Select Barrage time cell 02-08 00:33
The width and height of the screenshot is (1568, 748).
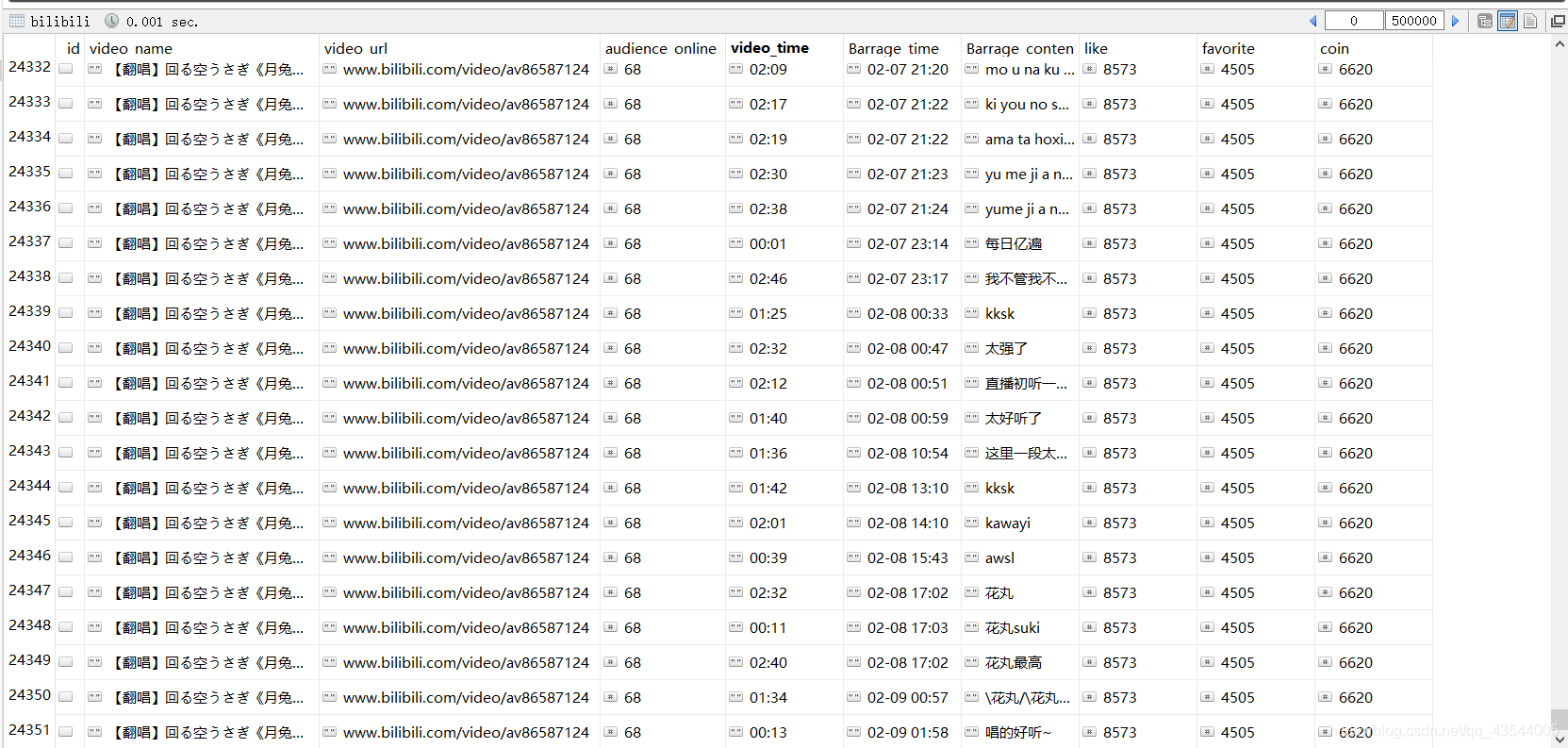[x=908, y=314]
